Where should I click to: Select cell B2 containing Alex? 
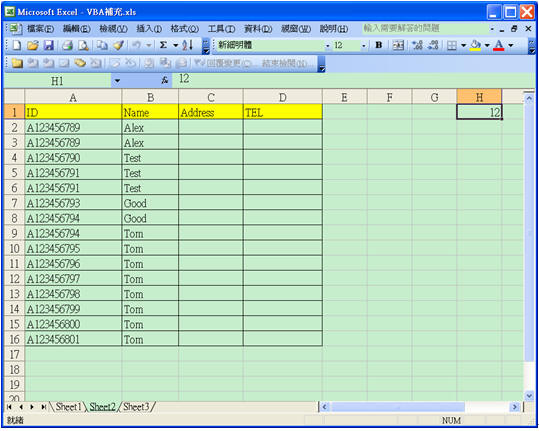pos(150,128)
